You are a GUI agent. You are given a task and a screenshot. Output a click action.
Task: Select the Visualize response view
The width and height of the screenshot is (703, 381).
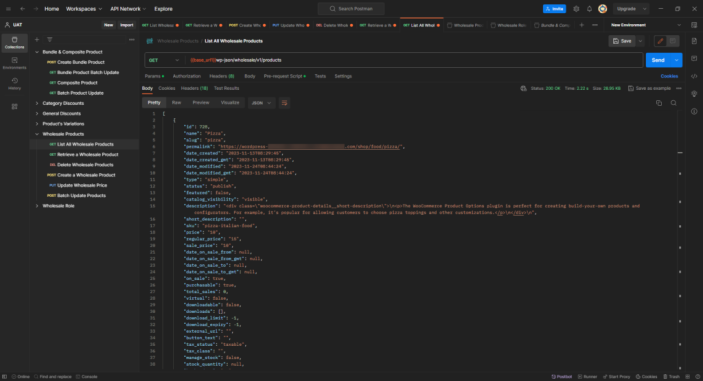tap(230, 103)
